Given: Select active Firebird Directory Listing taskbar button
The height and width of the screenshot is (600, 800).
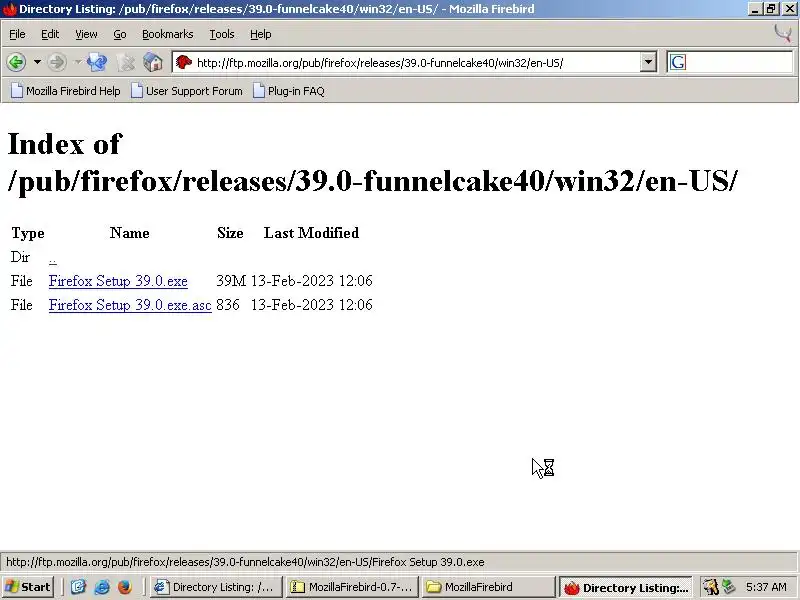Looking at the screenshot, I should 626,588.
